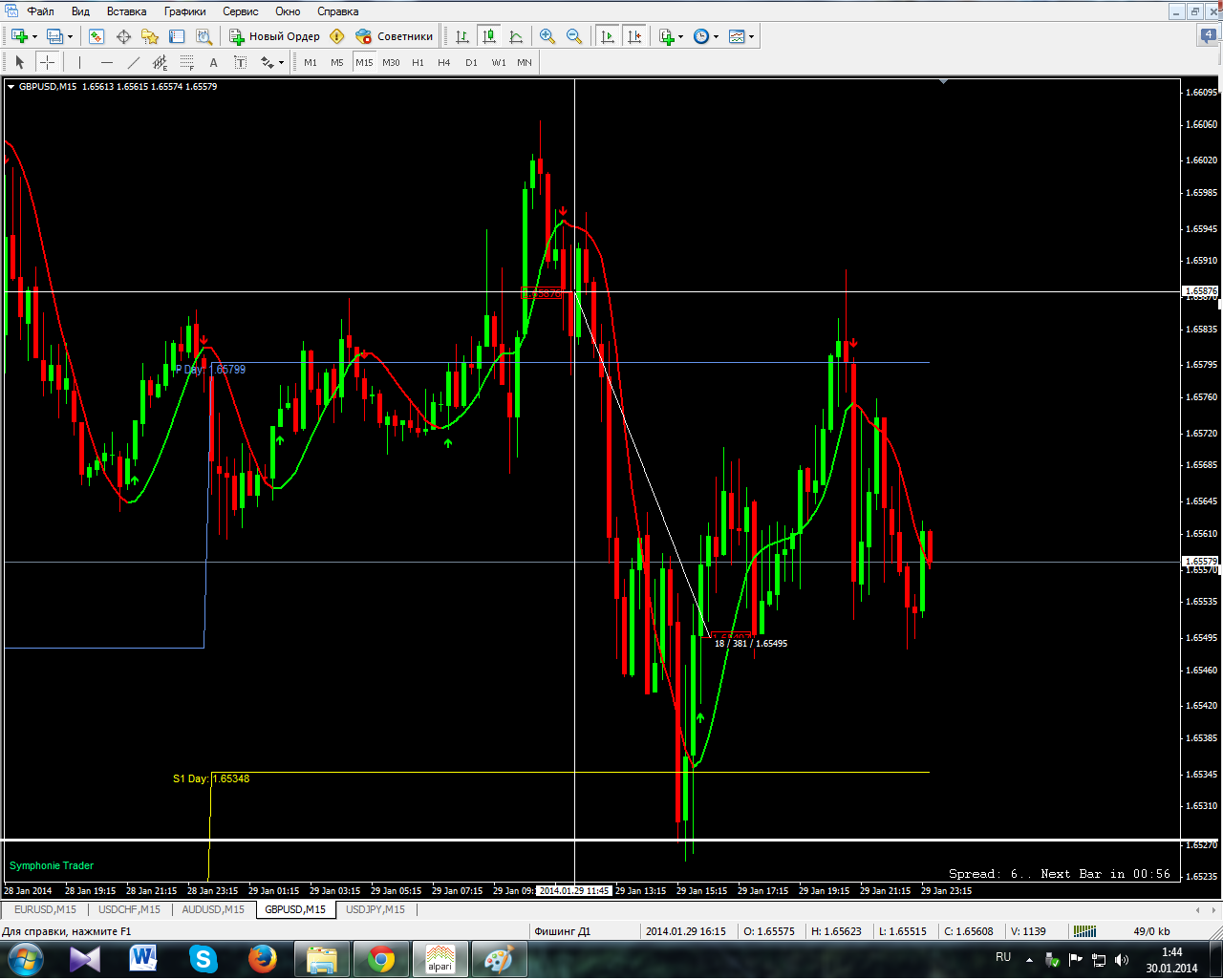The image size is (1223, 980).
Task: Toggle the Советники expert advisors button
Action: tap(394, 36)
